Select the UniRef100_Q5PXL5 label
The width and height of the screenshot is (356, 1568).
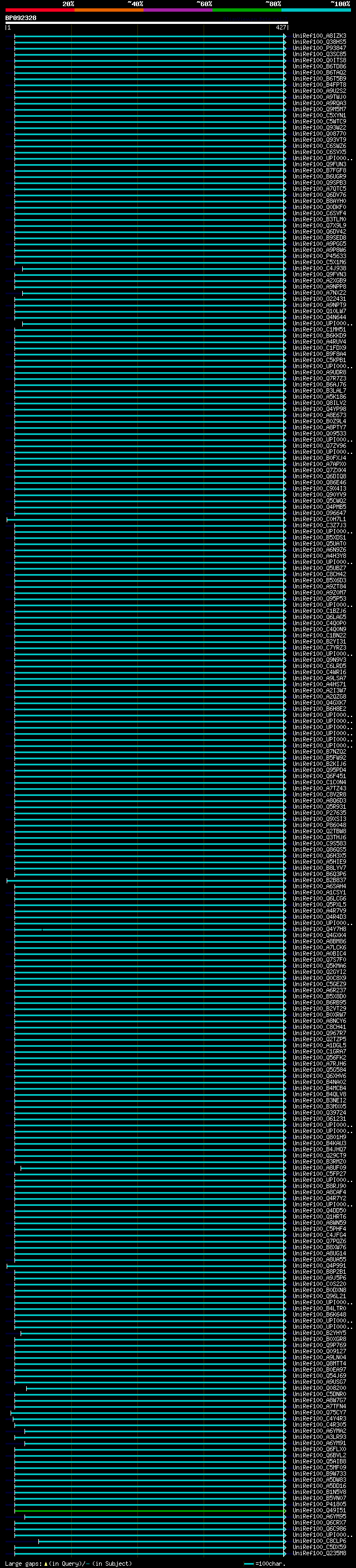(x=319, y=904)
